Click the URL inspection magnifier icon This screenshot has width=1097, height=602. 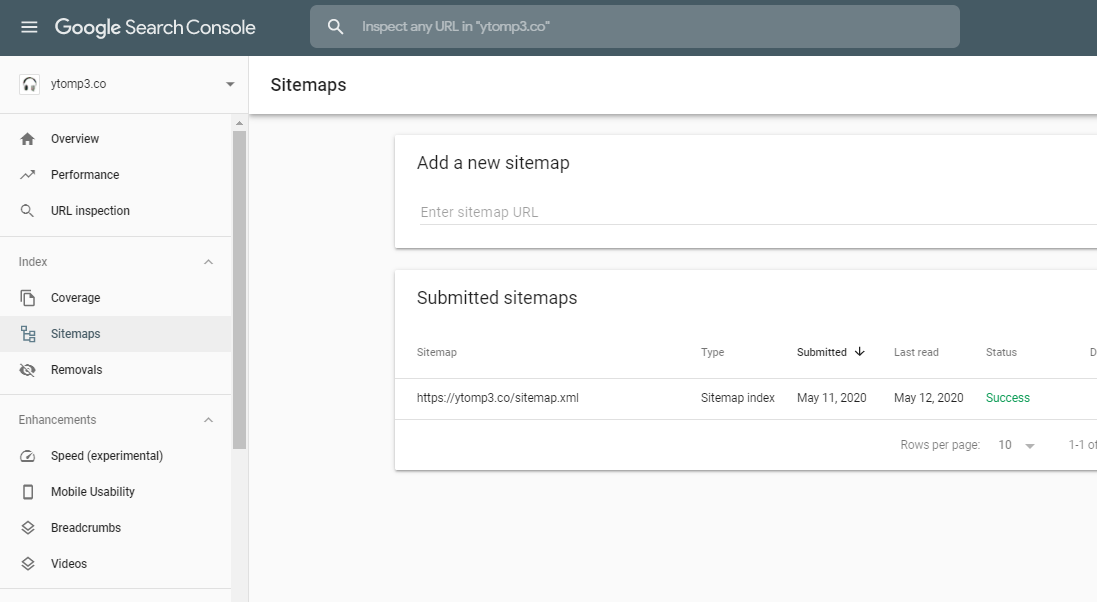27,211
